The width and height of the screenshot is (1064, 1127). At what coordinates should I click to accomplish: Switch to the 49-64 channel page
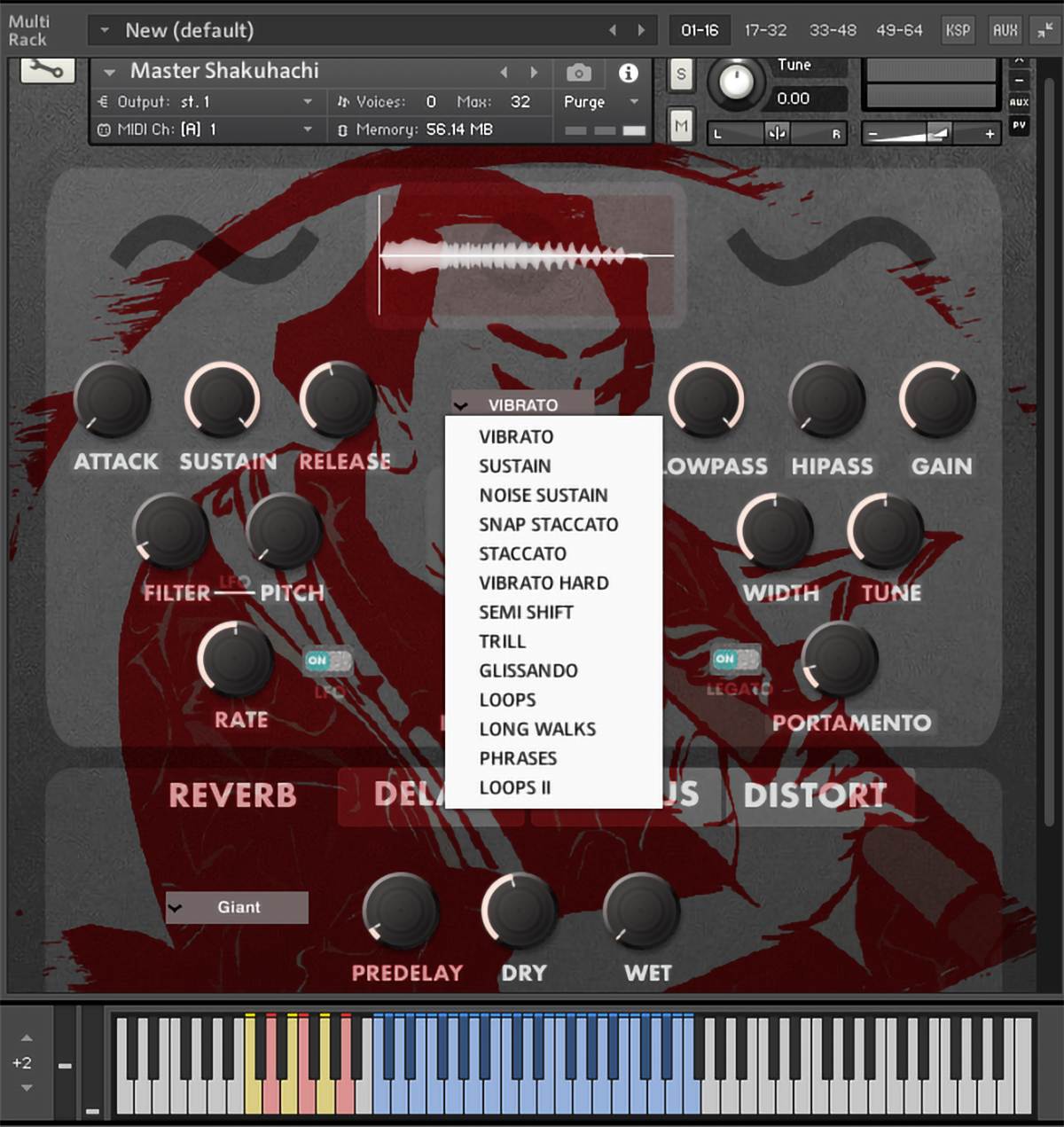coord(899,30)
